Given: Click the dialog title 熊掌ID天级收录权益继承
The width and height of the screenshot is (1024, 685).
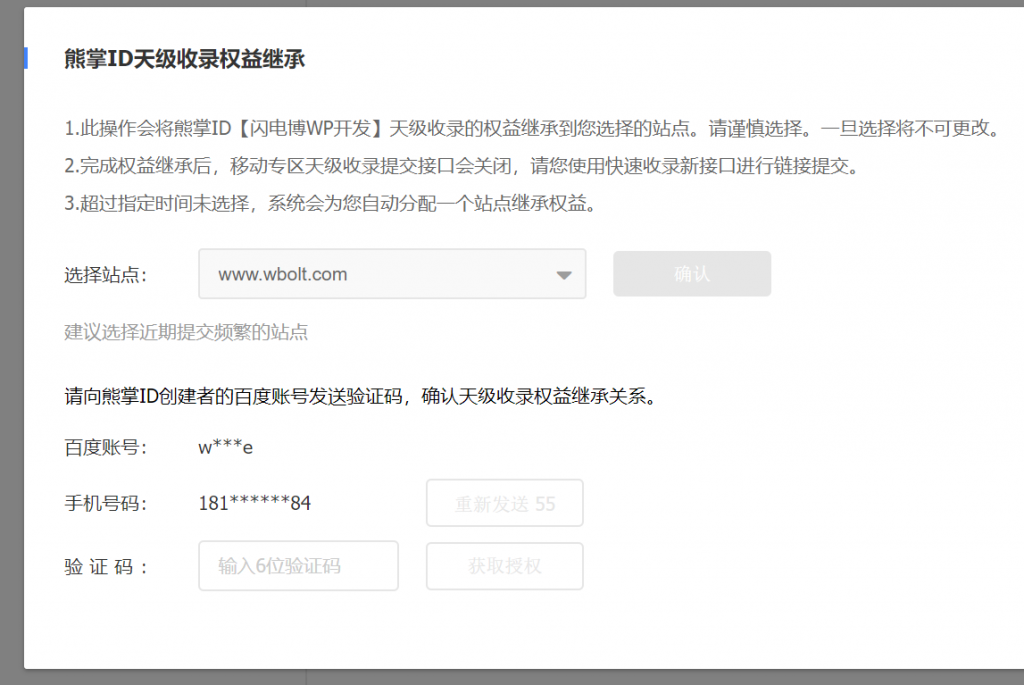Looking at the screenshot, I should click(x=186, y=60).
